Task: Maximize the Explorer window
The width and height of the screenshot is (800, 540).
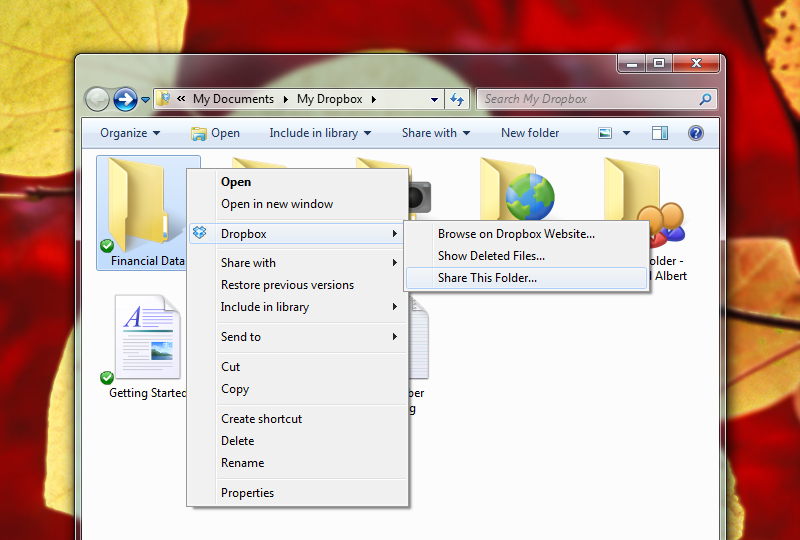Action: [659, 63]
